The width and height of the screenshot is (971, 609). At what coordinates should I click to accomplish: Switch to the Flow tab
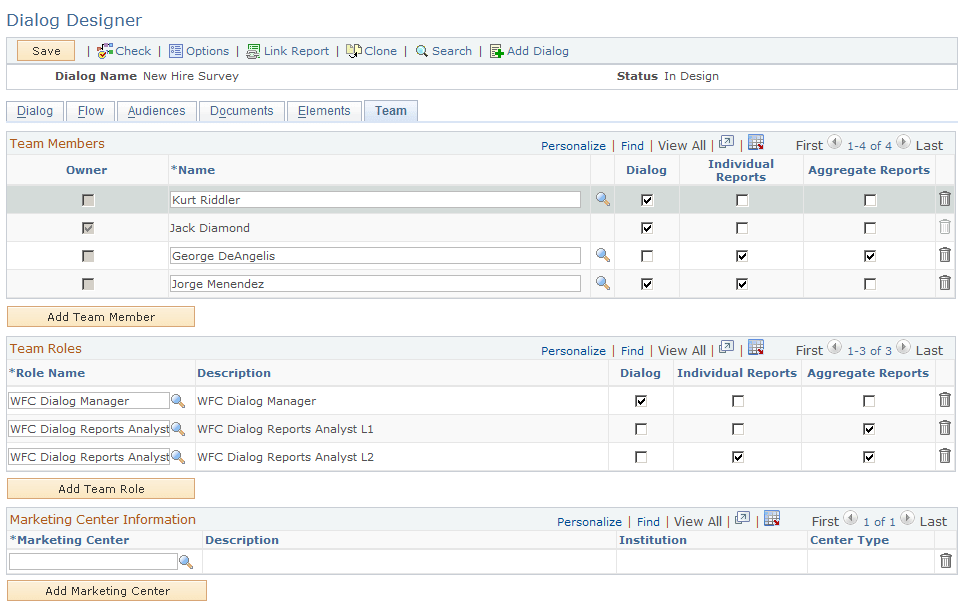[x=90, y=110]
